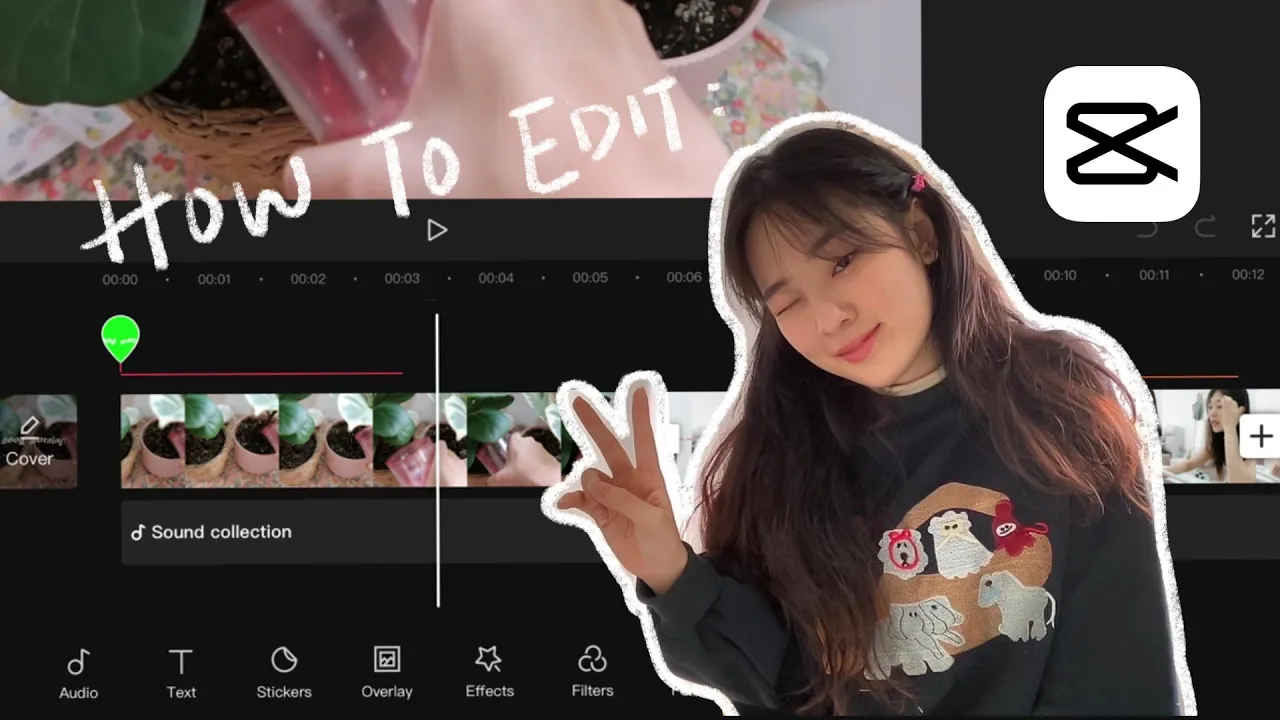Add a new clip with plus button

point(1260,437)
